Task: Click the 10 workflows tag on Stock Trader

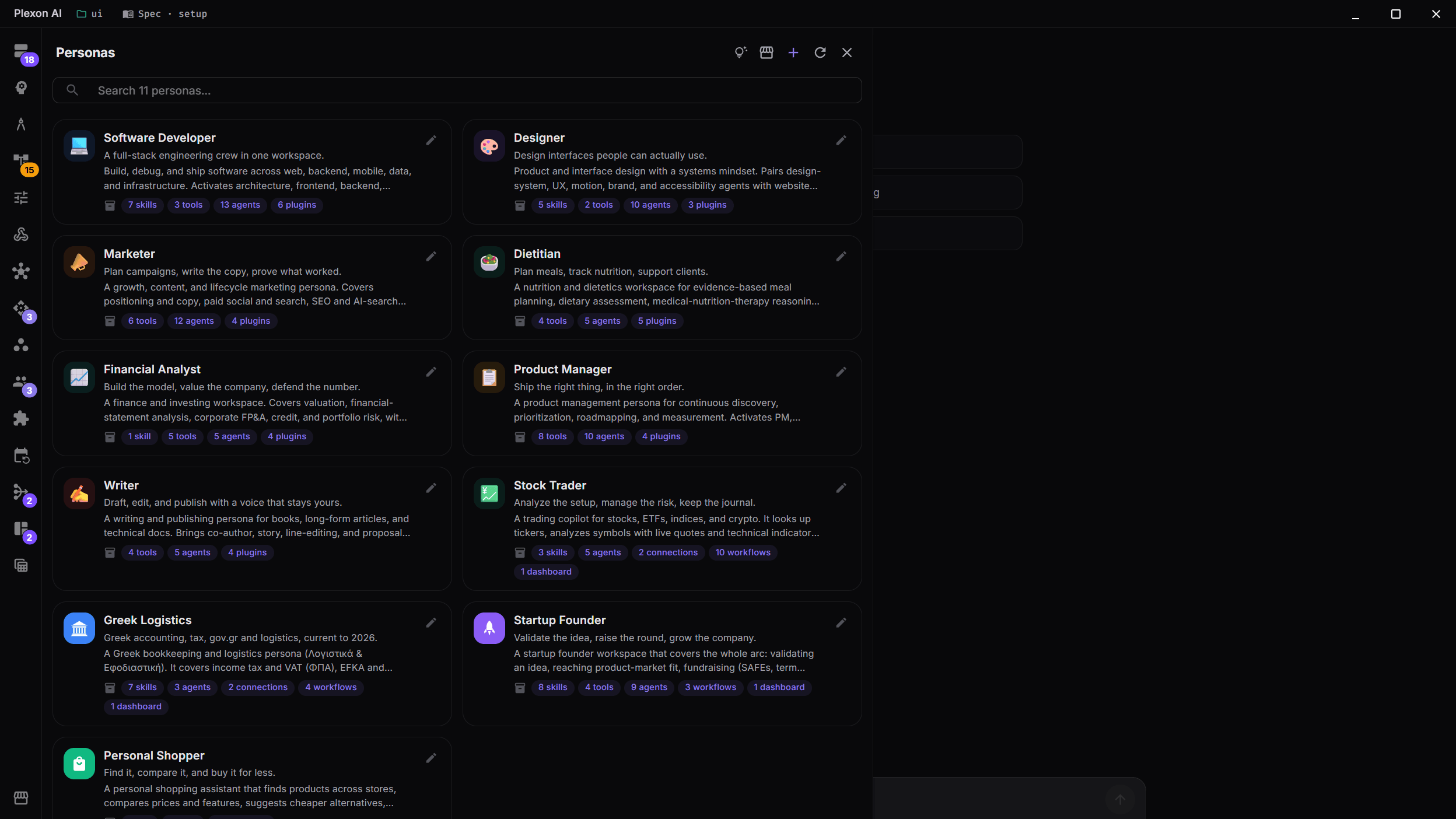Action: point(743,552)
